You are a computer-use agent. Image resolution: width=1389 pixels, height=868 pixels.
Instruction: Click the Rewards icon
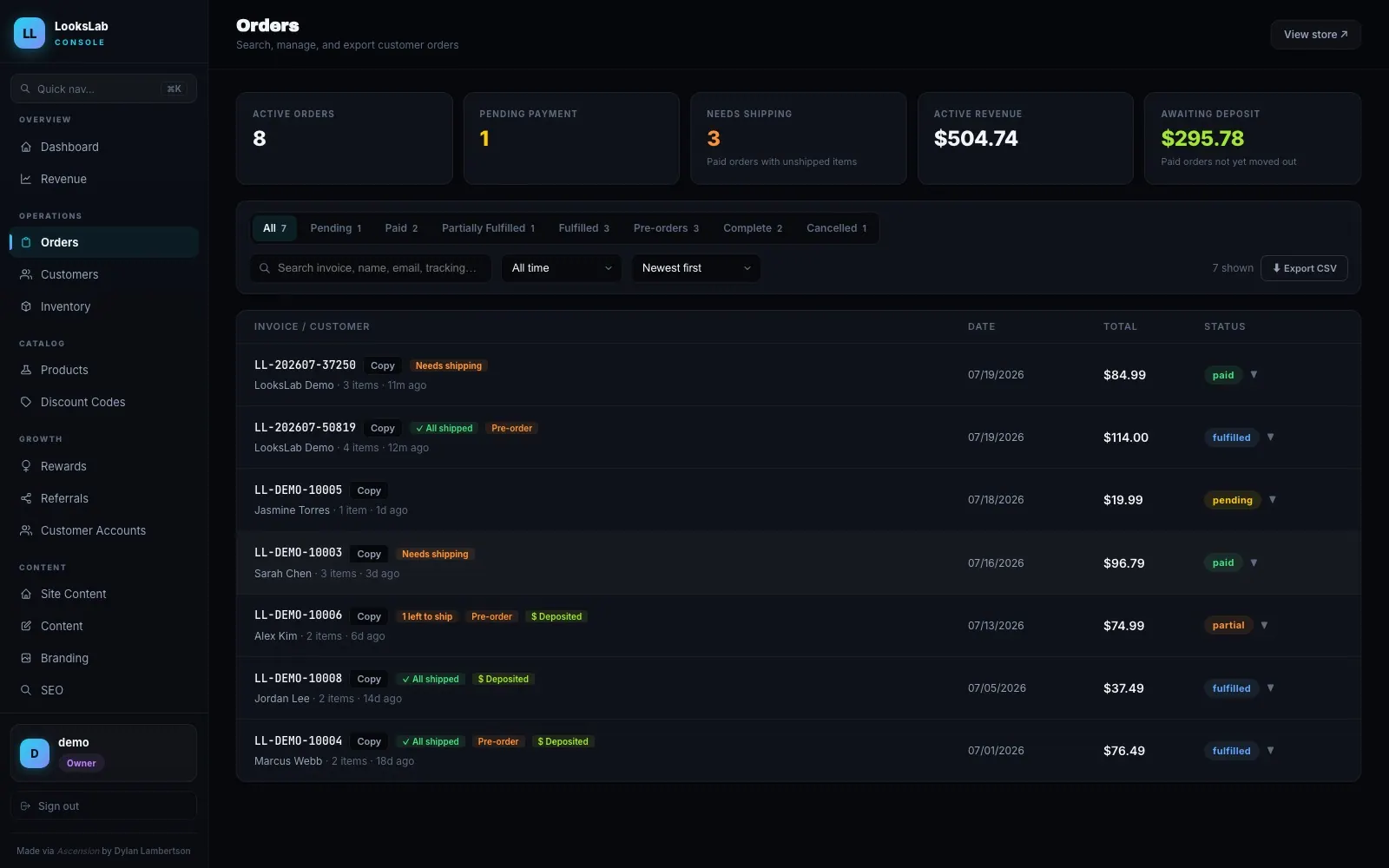pyautogui.click(x=26, y=466)
